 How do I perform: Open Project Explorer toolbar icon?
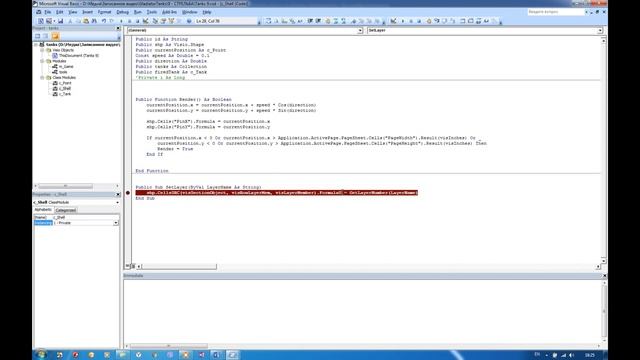tap(155, 21)
